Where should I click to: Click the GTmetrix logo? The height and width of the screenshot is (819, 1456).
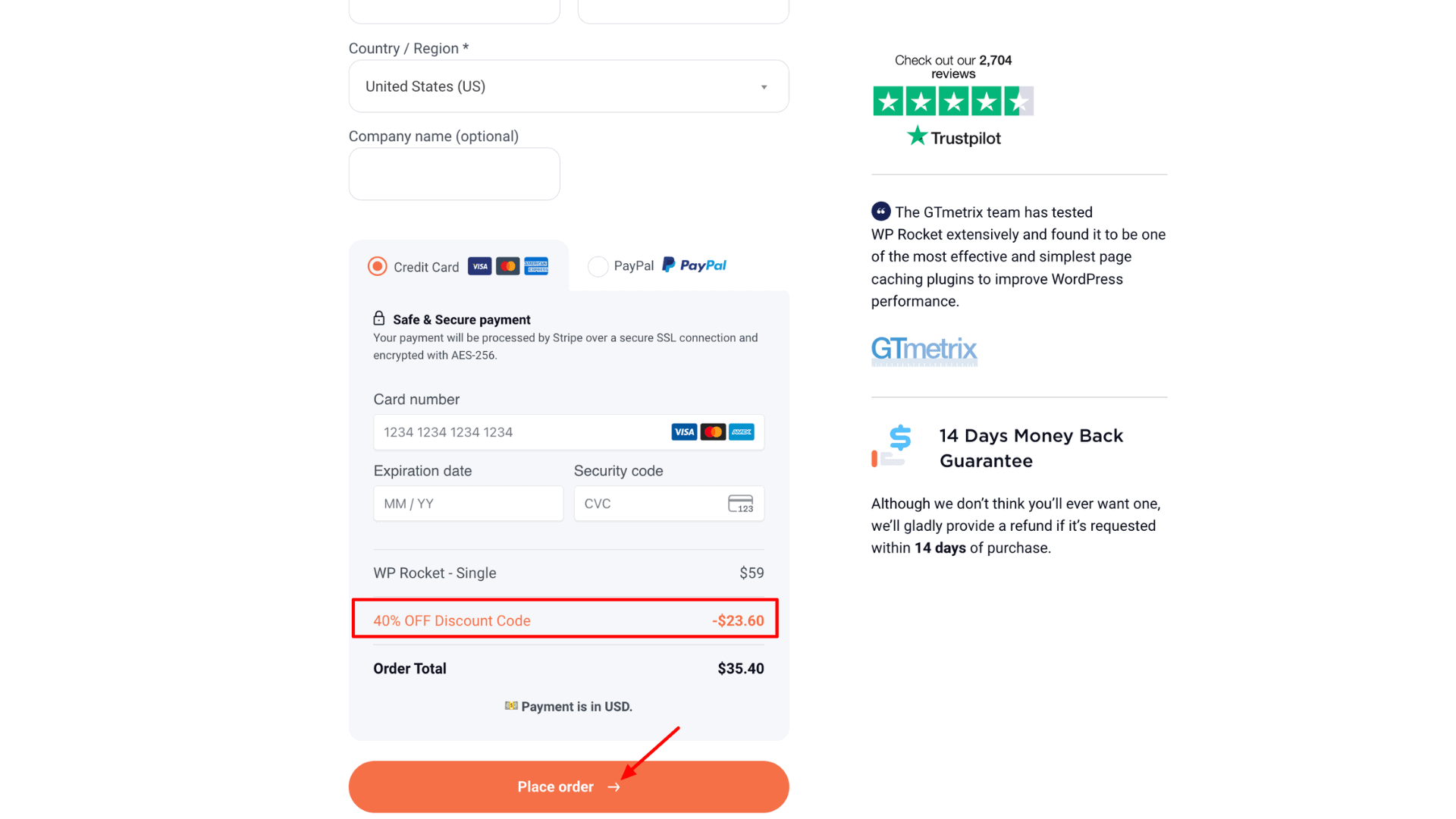click(924, 350)
